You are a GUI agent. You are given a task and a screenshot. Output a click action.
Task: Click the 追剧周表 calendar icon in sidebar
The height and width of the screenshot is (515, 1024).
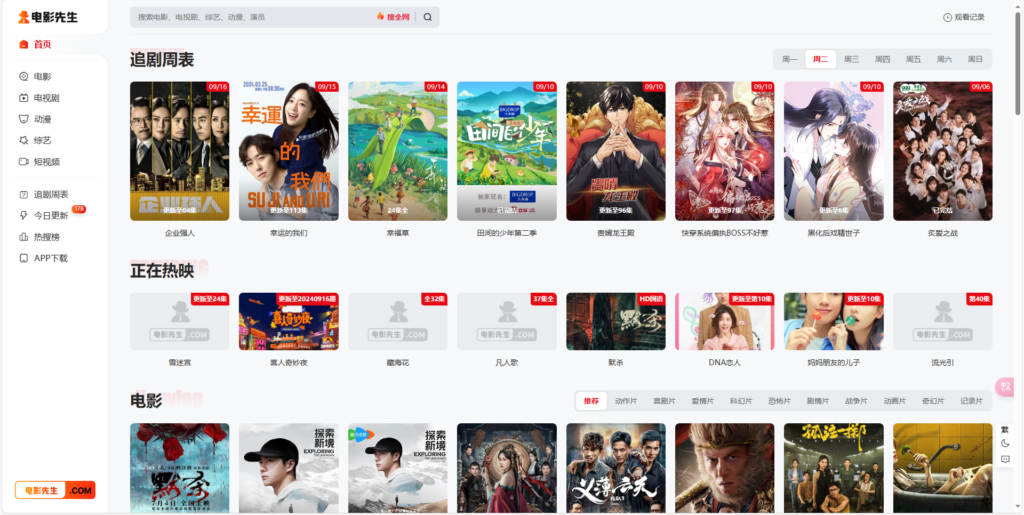pyautogui.click(x=24, y=195)
